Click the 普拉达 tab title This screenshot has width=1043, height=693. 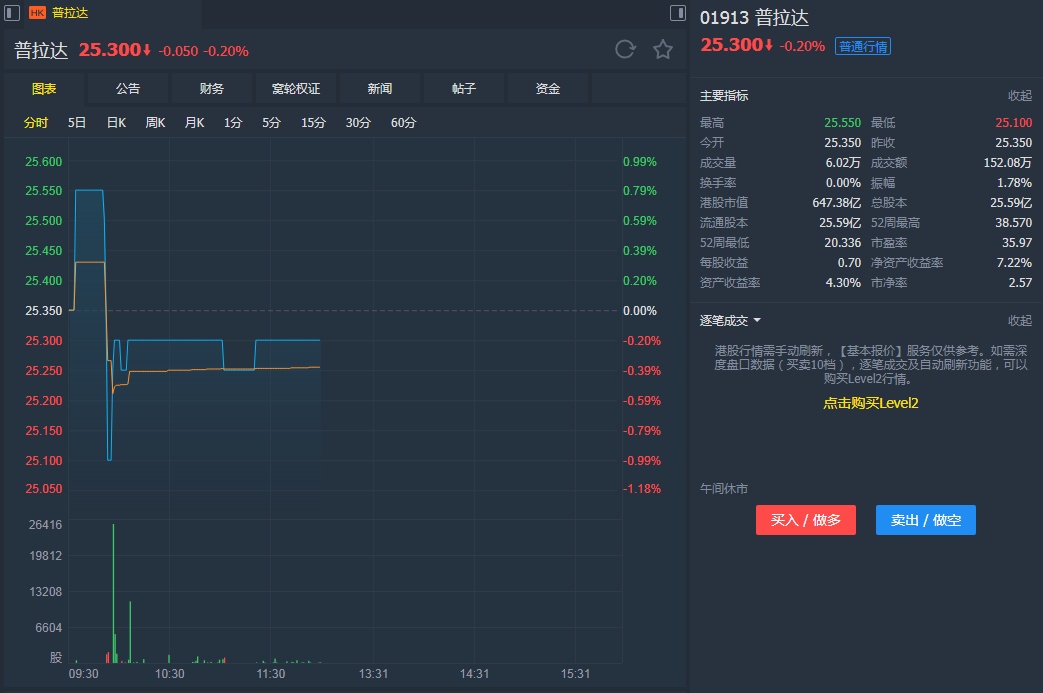pos(70,13)
